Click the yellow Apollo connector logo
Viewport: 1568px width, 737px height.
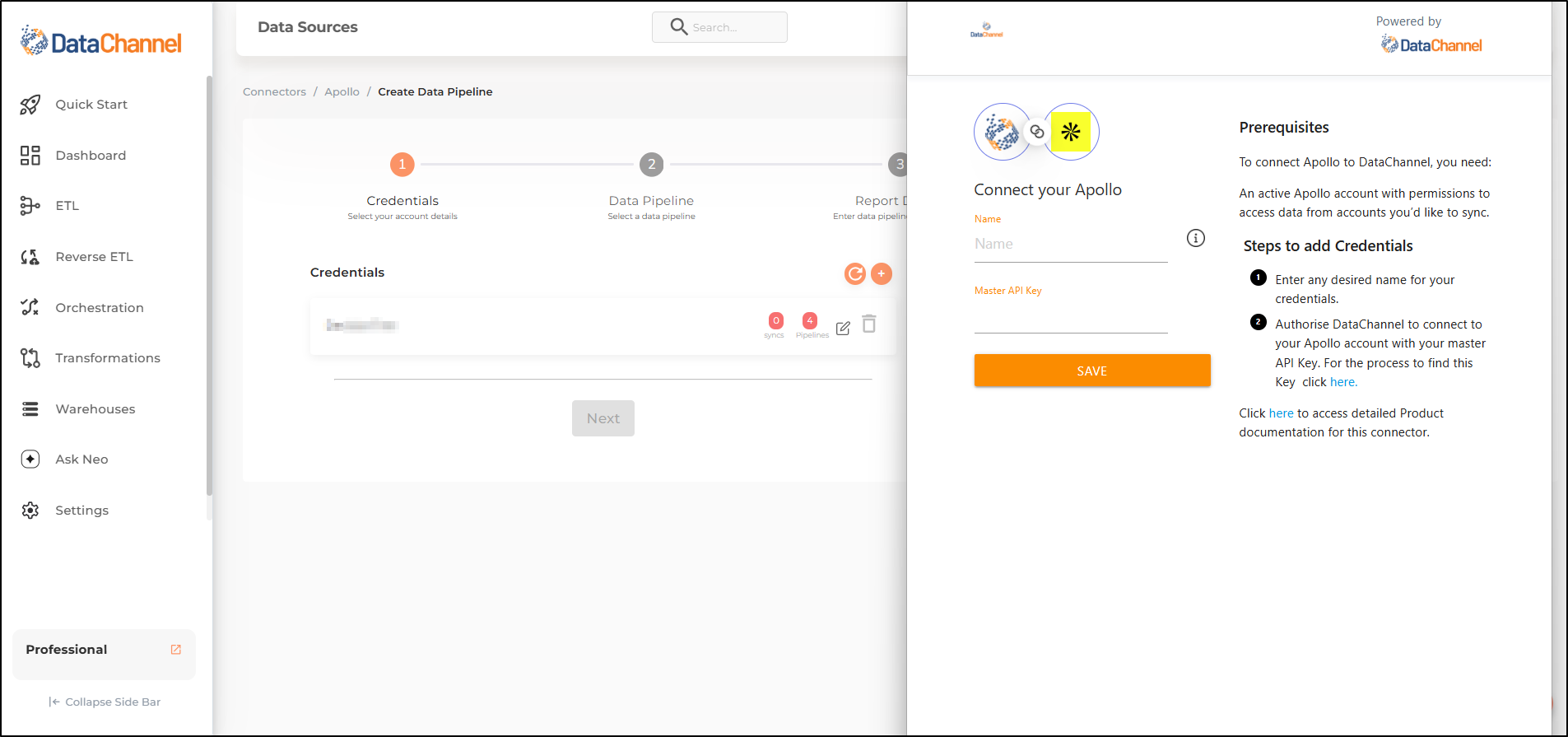(x=1071, y=132)
